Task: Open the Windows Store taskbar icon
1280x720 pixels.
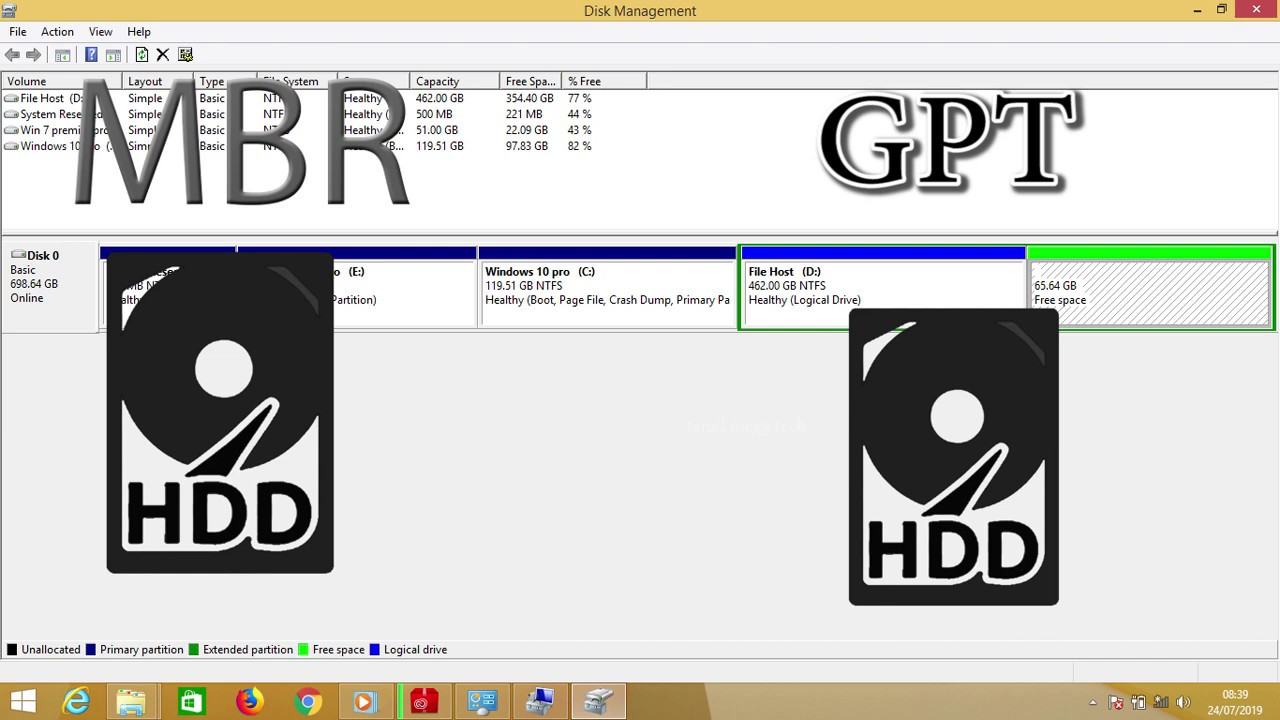Action: pos(191,702)
